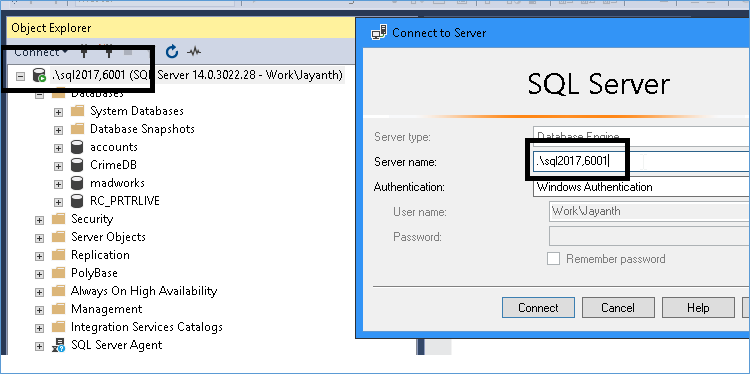Click into the Server name field

(x=641, y=162)
